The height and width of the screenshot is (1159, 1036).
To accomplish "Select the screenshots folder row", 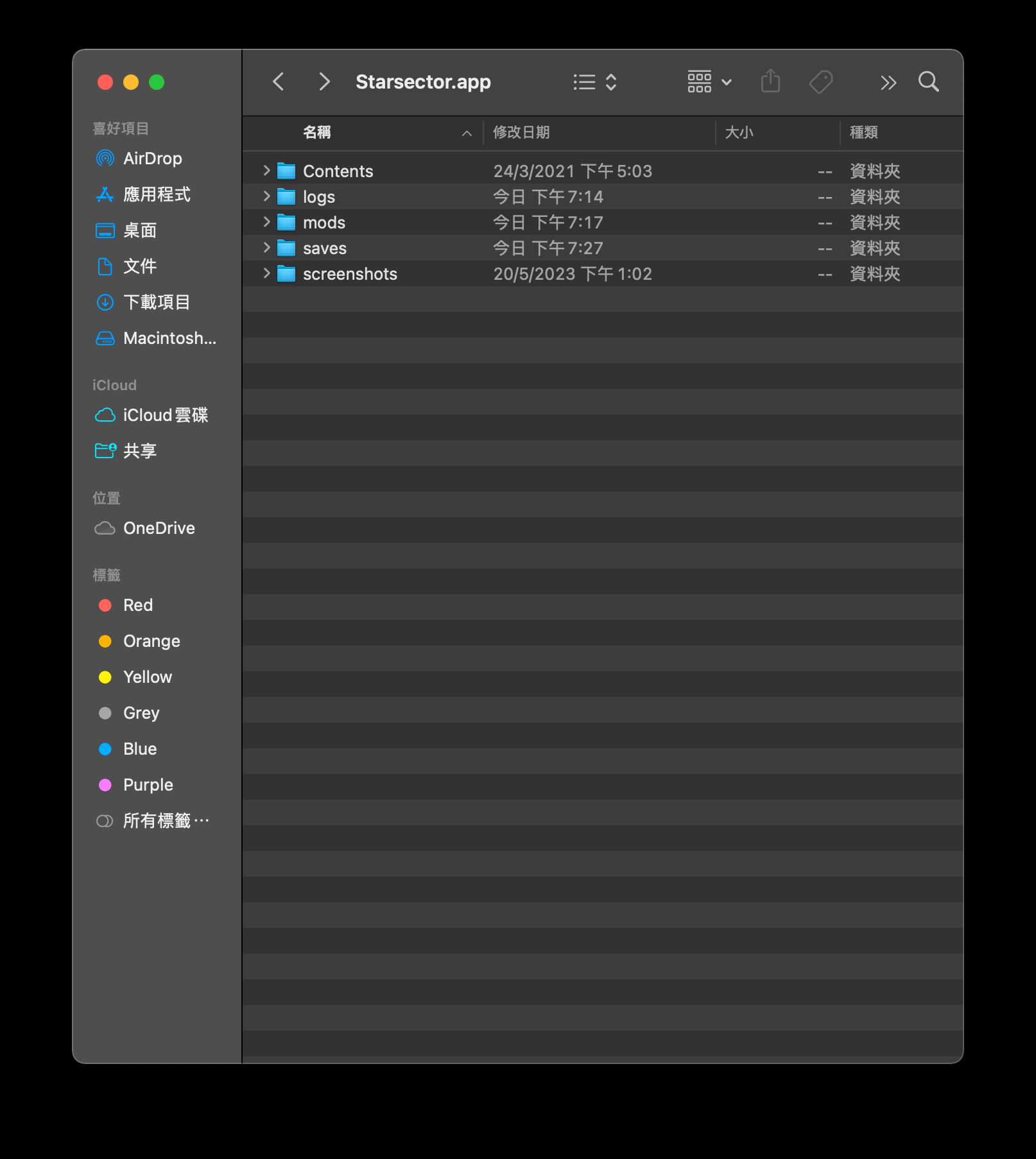I will [350, 274].
